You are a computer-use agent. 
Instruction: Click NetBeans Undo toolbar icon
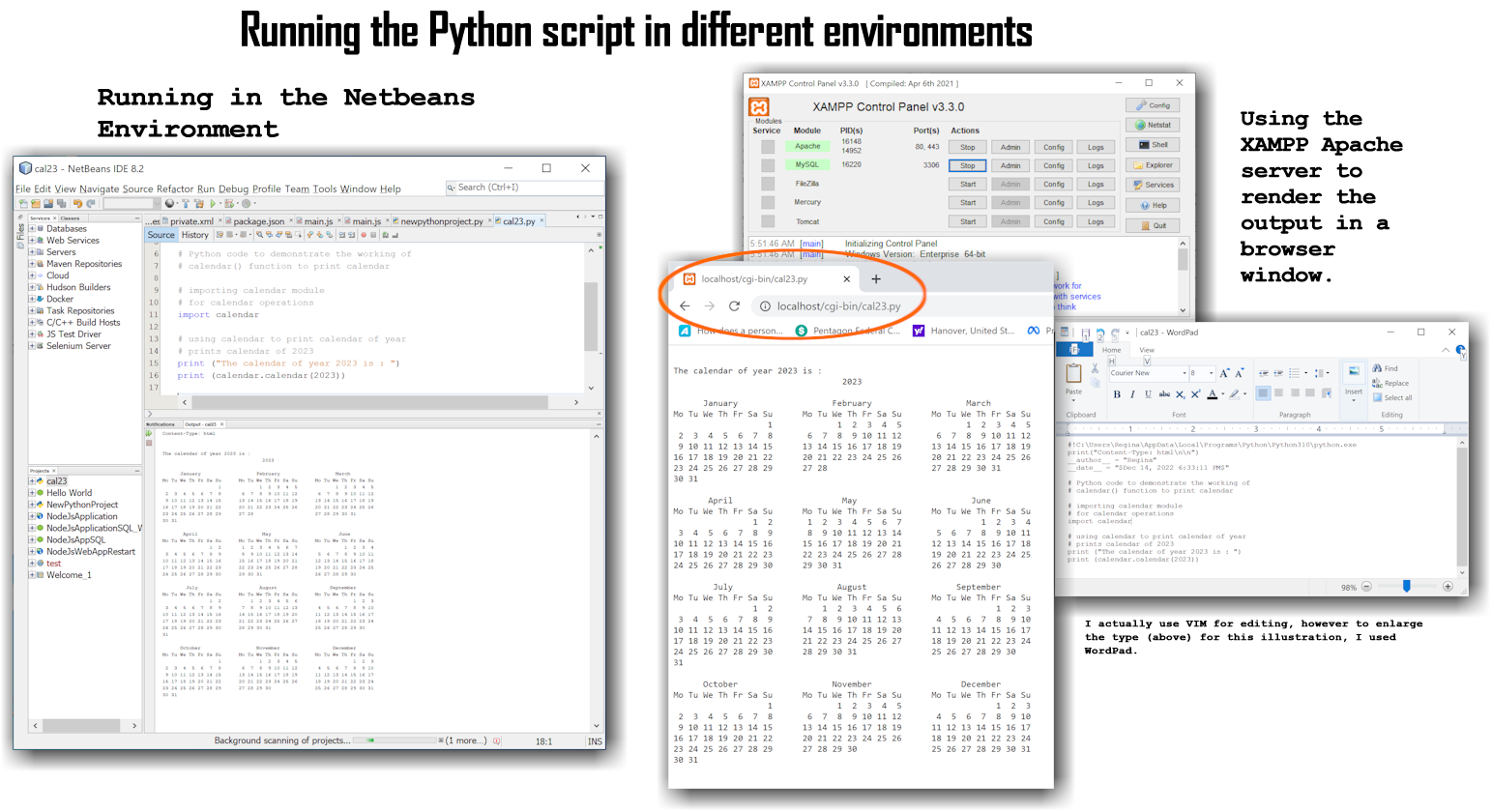pyautogui.click(x=77, y=203)
